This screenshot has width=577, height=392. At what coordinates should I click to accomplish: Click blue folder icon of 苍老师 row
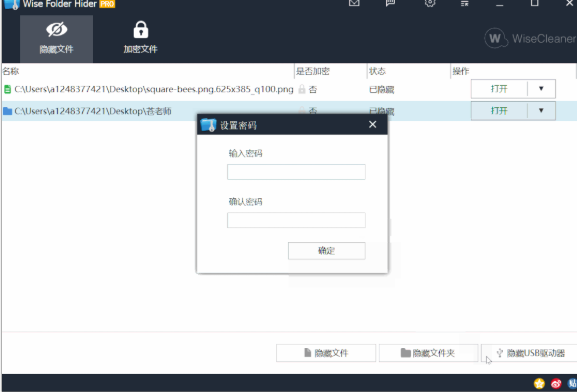click(x=7, y=111)
